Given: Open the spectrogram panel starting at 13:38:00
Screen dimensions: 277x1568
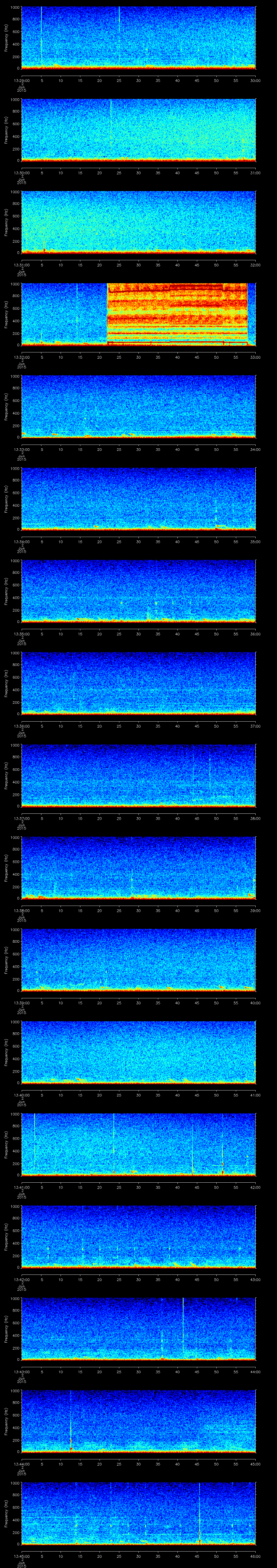Looking at the screenshot, I should coord(138,868).
